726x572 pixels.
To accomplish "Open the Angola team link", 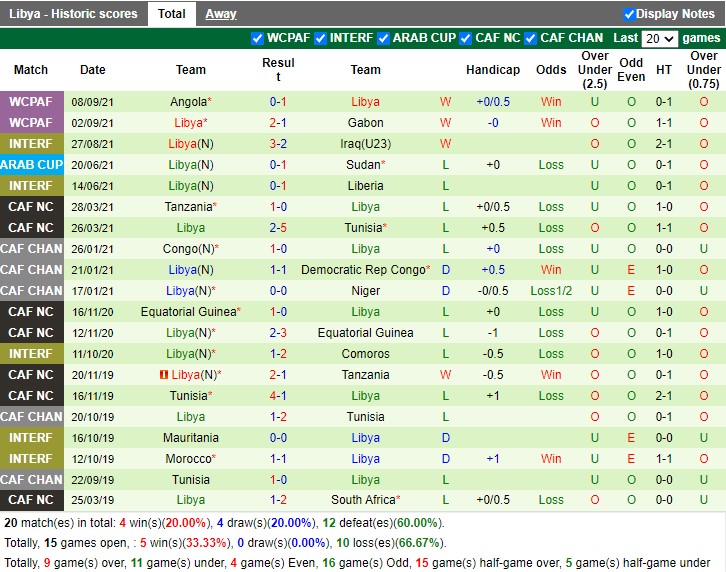I will pos(188,102).
